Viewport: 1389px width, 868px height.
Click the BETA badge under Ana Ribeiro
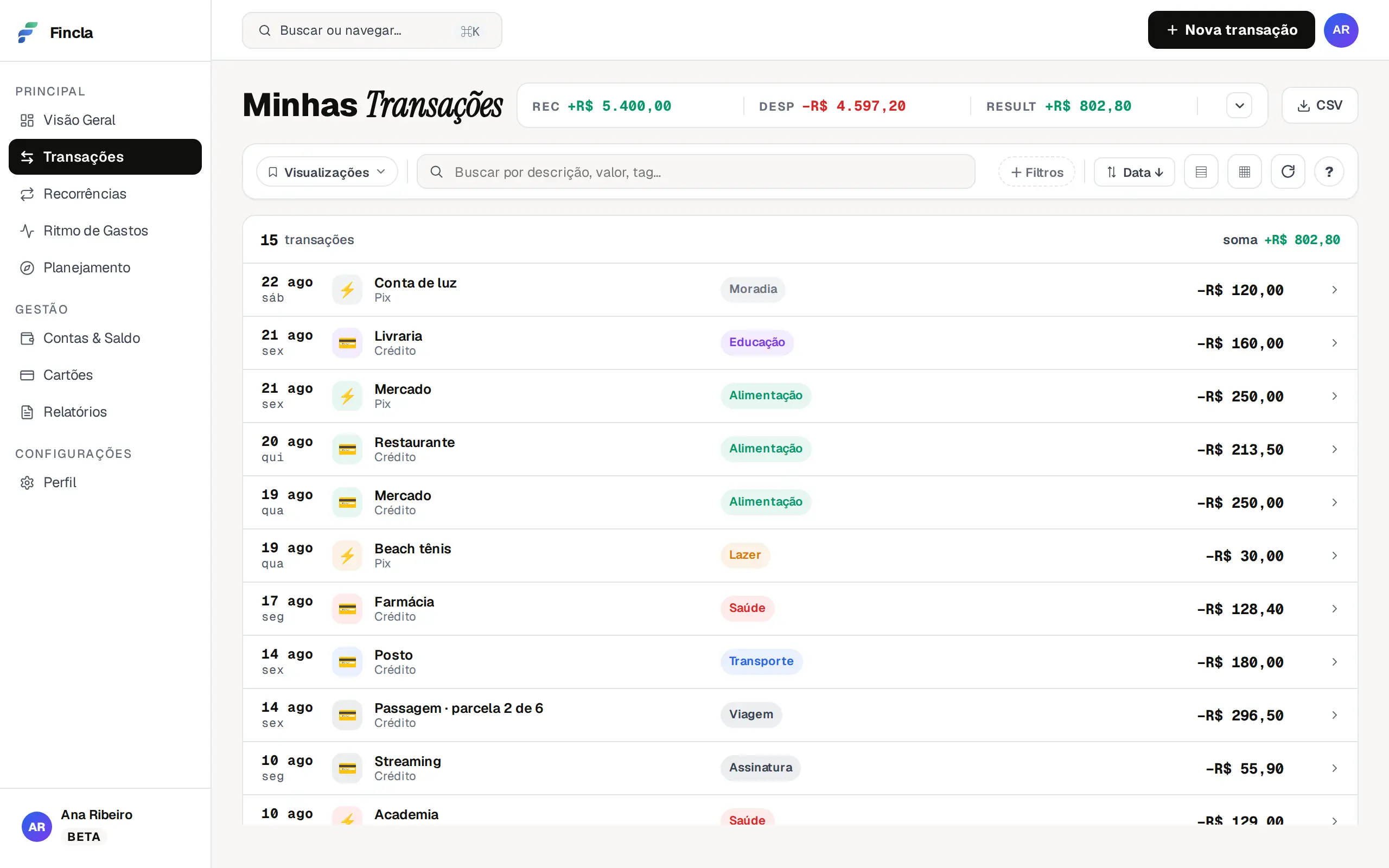pos(84,837)
